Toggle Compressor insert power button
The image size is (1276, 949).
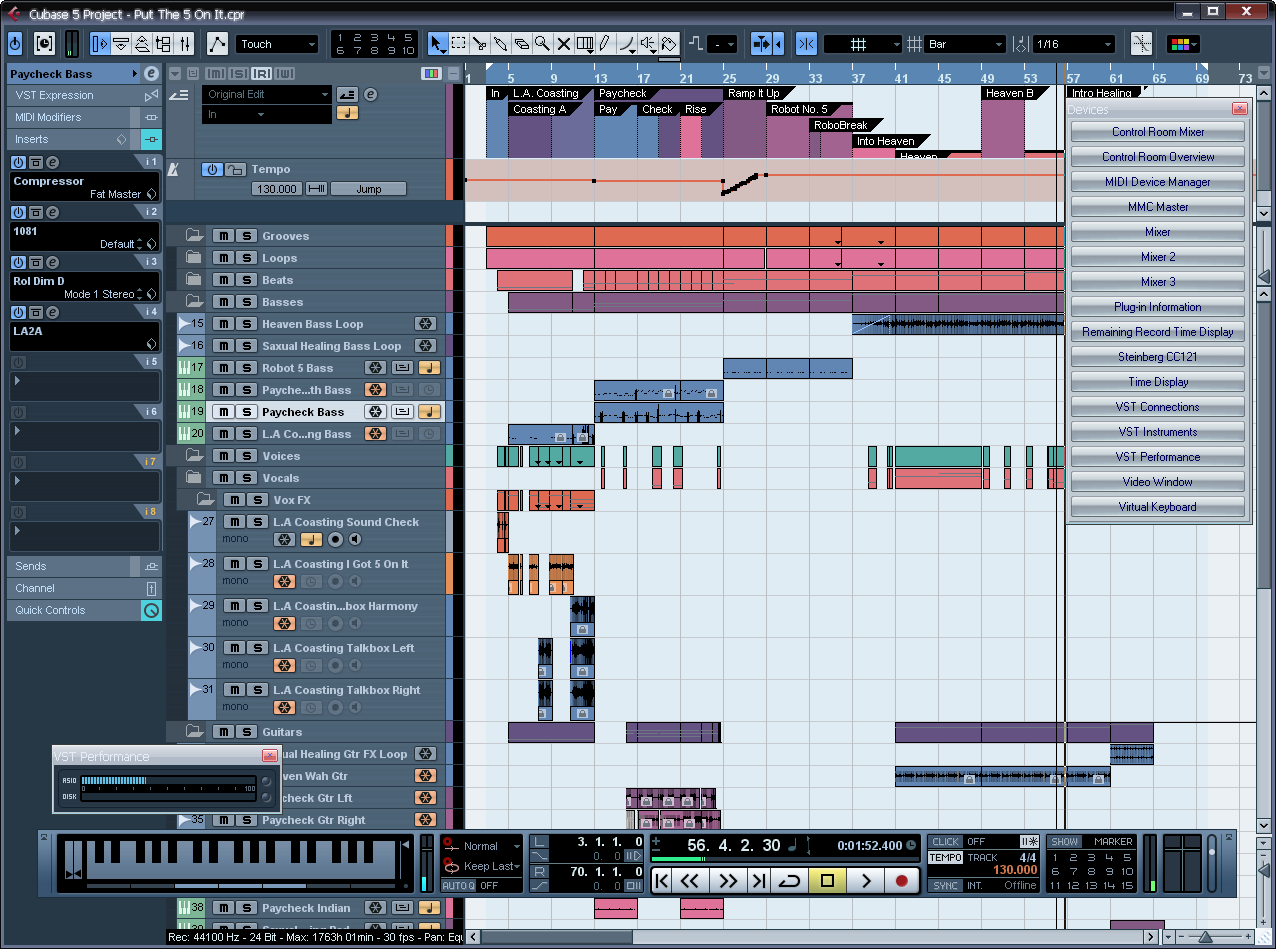[x=18, y=162]
